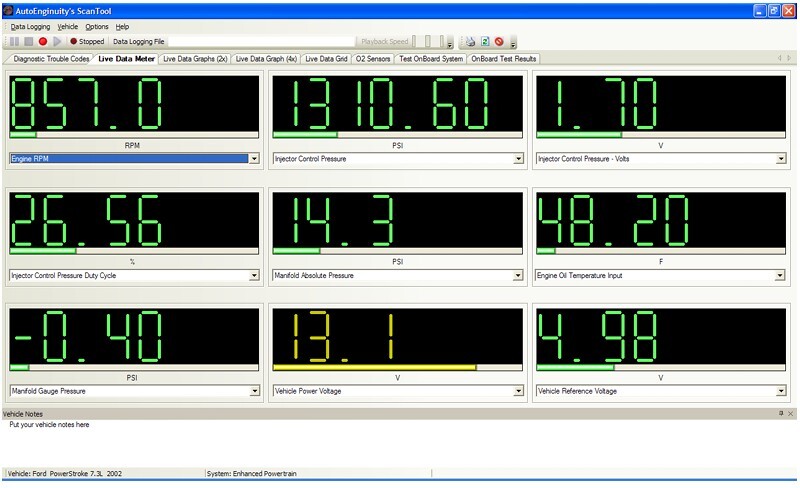The width and height of the screenshot is (800, 488).
Task: Click the pause playback icon in toolbar
Action: (x=14, y=42)
